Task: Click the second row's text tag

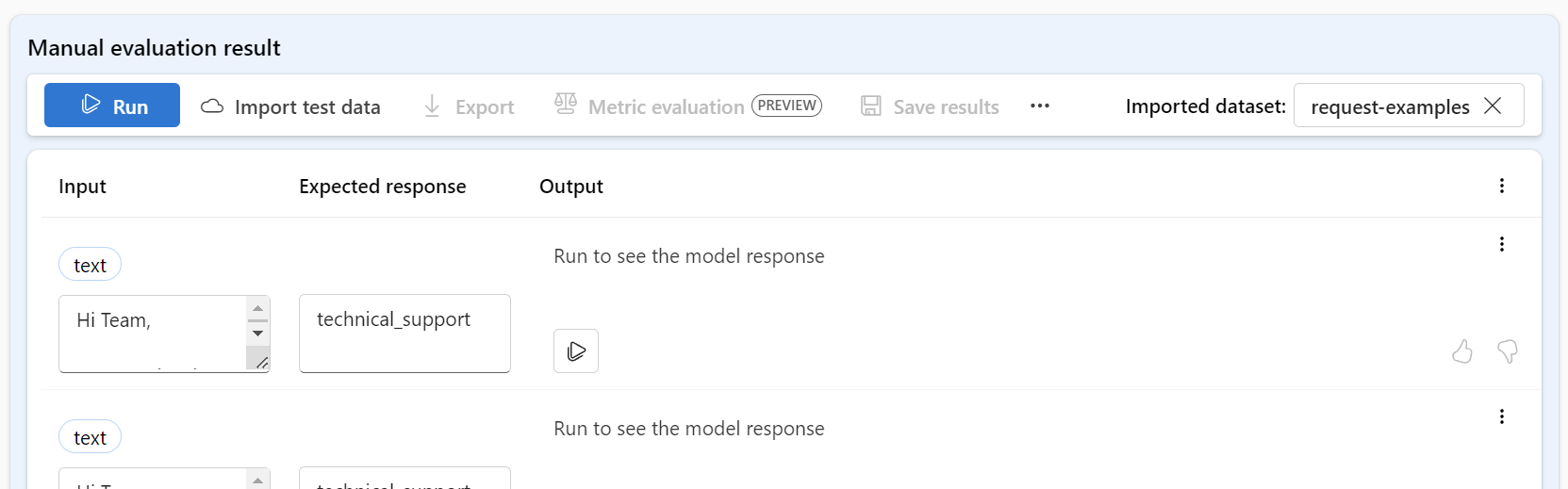Action: click(x=91, y=437)
